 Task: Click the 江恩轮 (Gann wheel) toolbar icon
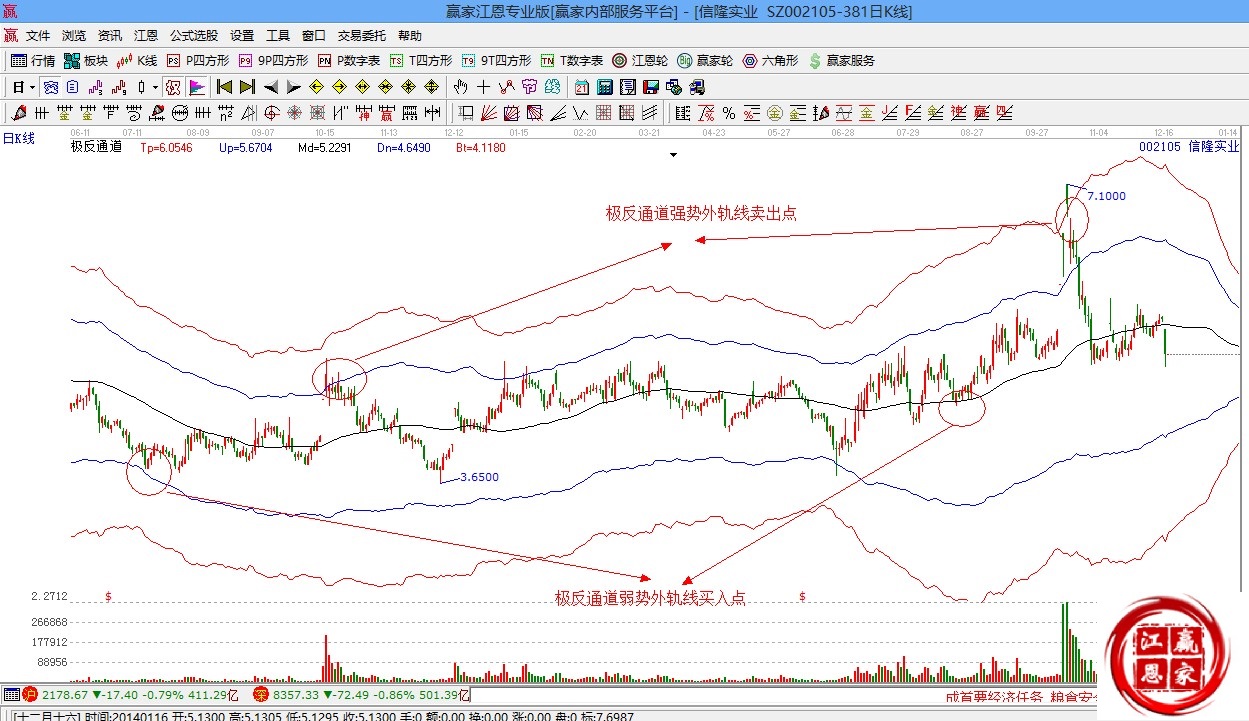(641, 61)
